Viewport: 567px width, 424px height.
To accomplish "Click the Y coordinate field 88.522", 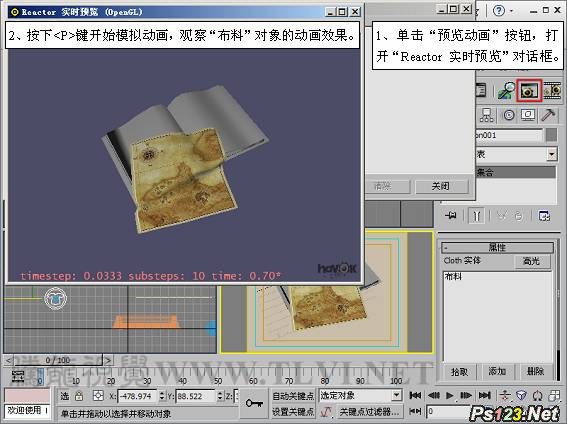I will pos(196,396).
